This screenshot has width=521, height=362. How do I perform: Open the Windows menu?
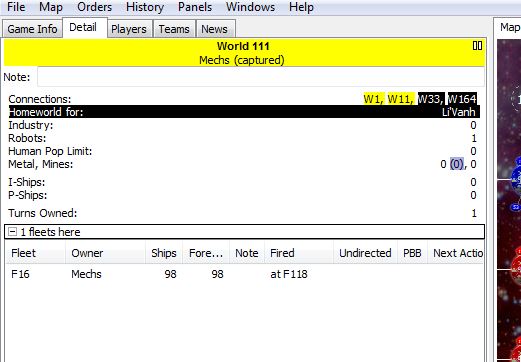(x=250, y=7)
